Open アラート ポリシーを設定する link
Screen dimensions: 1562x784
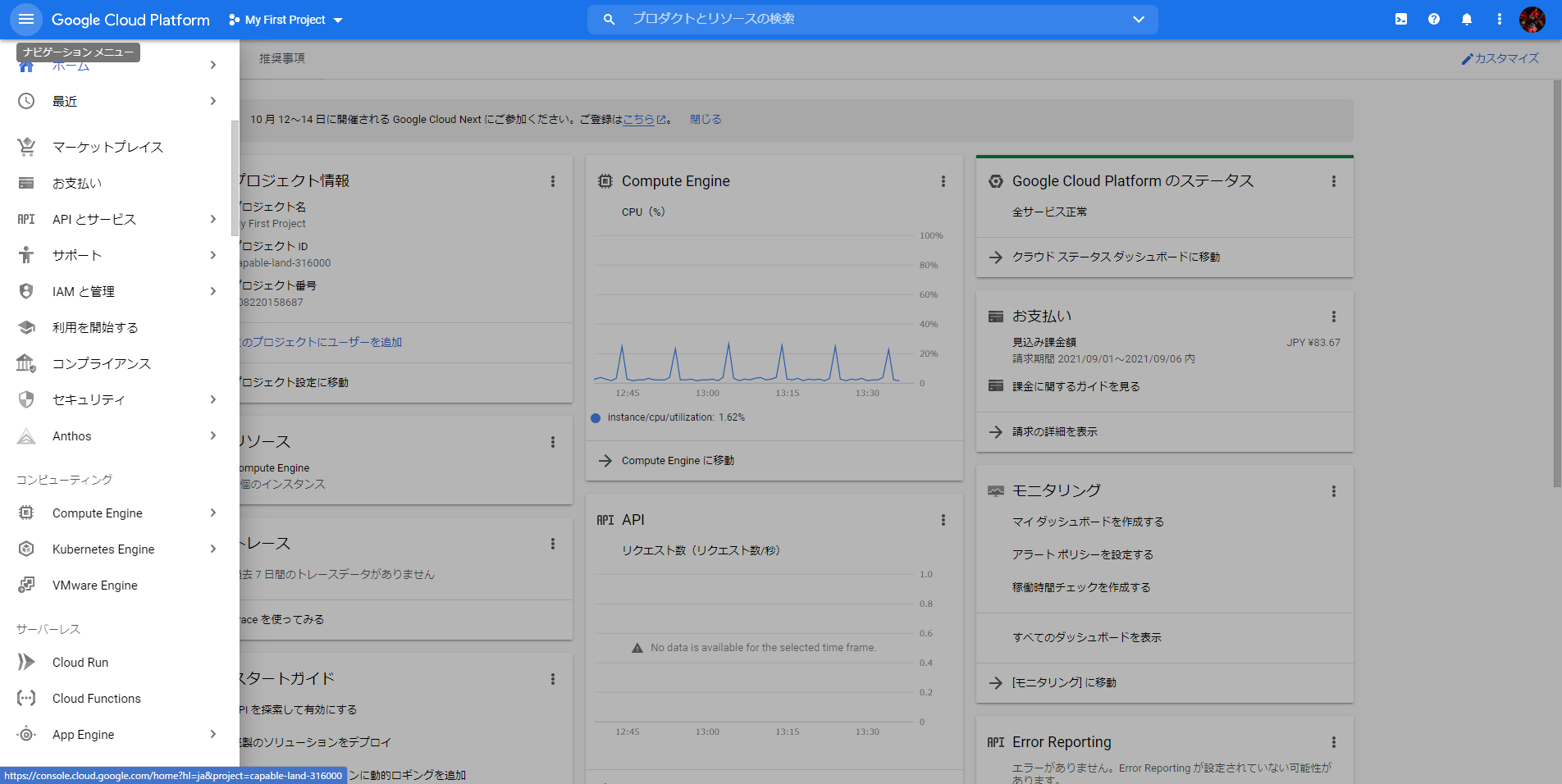click(1083, 554)
